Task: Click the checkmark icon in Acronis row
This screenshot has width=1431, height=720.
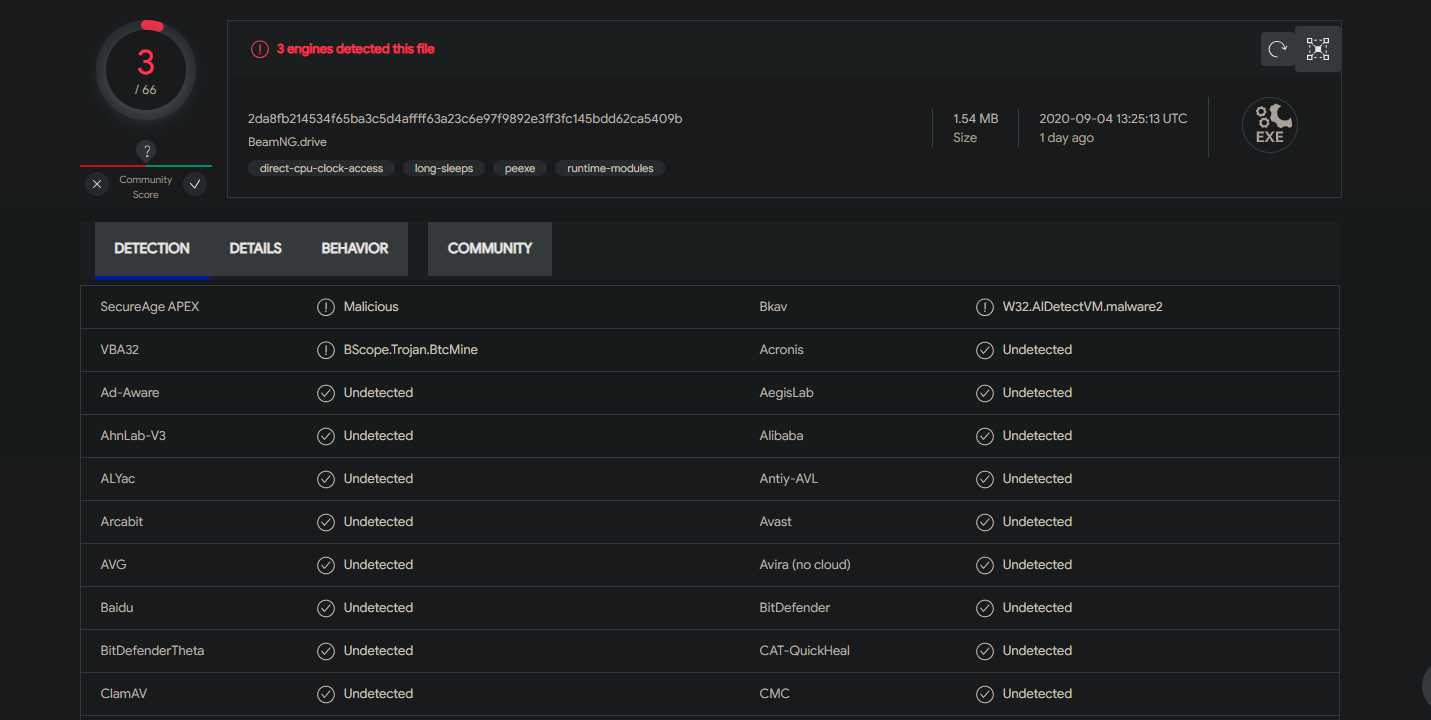Action: tap(985, 350)
